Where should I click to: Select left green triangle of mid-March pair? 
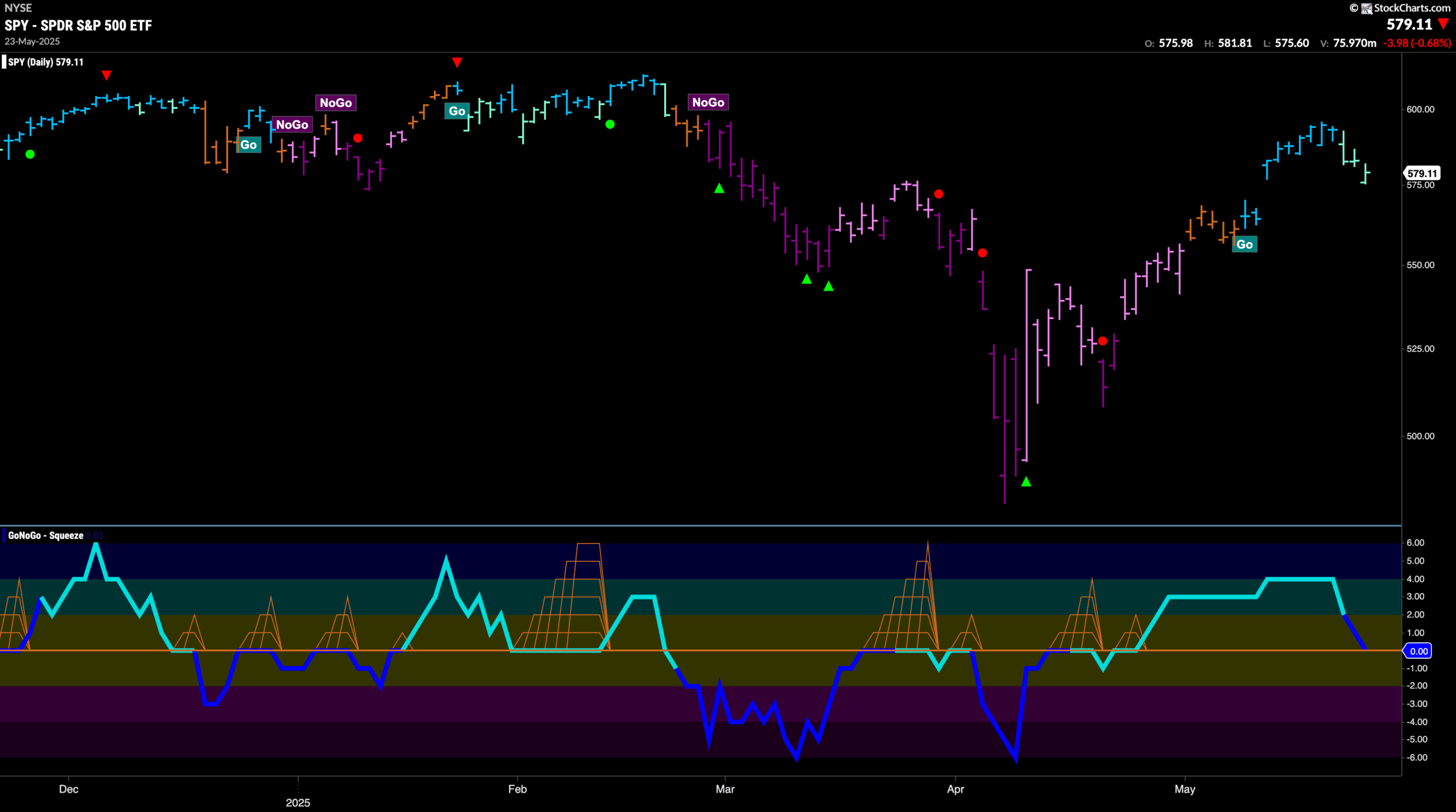click(x=806, y=279)
